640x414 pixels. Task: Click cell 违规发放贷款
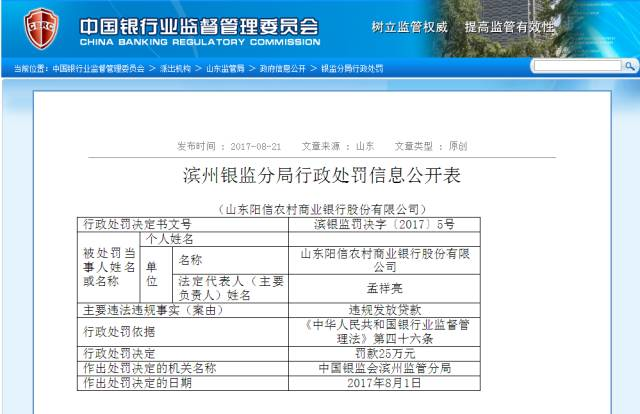coord(384,310)
